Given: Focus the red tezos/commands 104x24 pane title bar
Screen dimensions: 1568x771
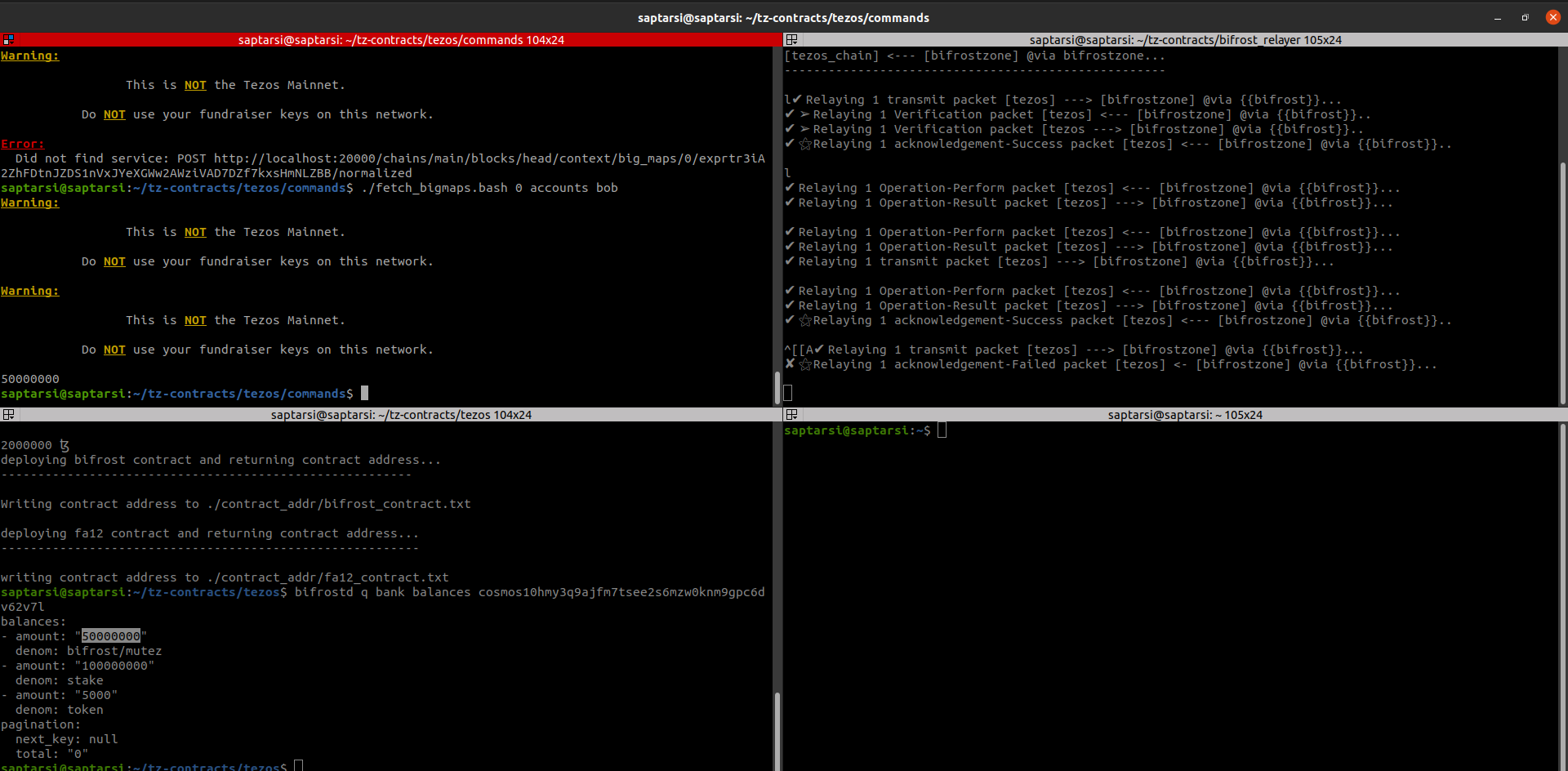Looking at the screenshot, I should (x=391, y=39).
